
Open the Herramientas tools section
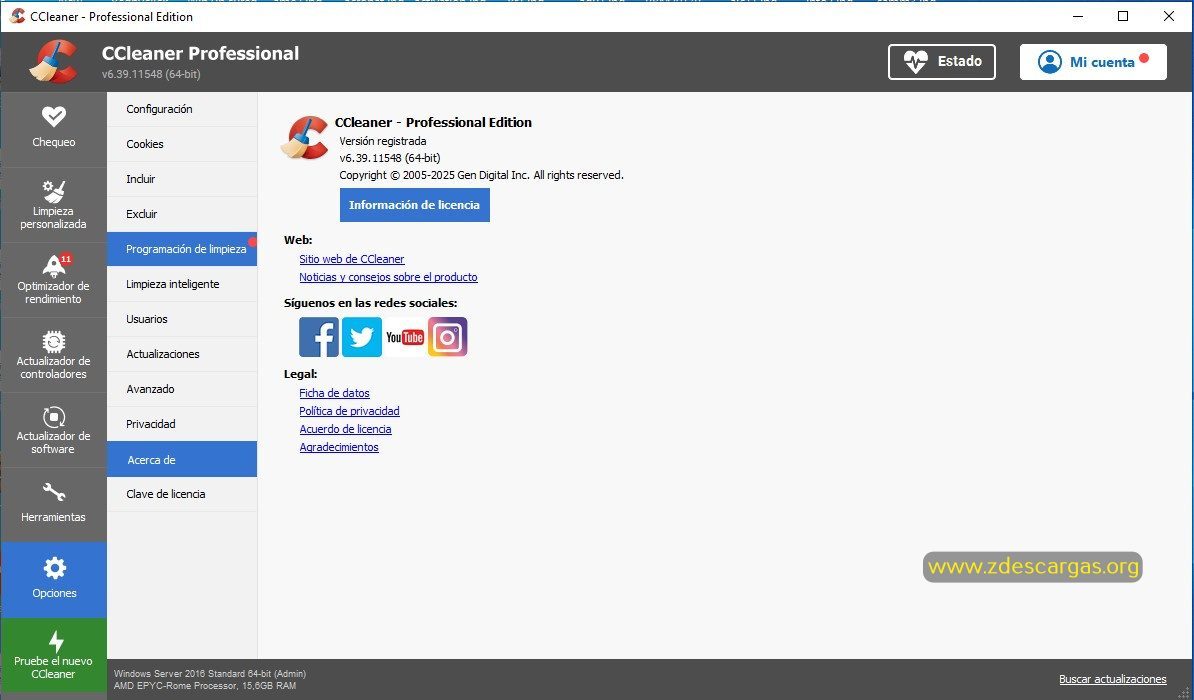53,504
